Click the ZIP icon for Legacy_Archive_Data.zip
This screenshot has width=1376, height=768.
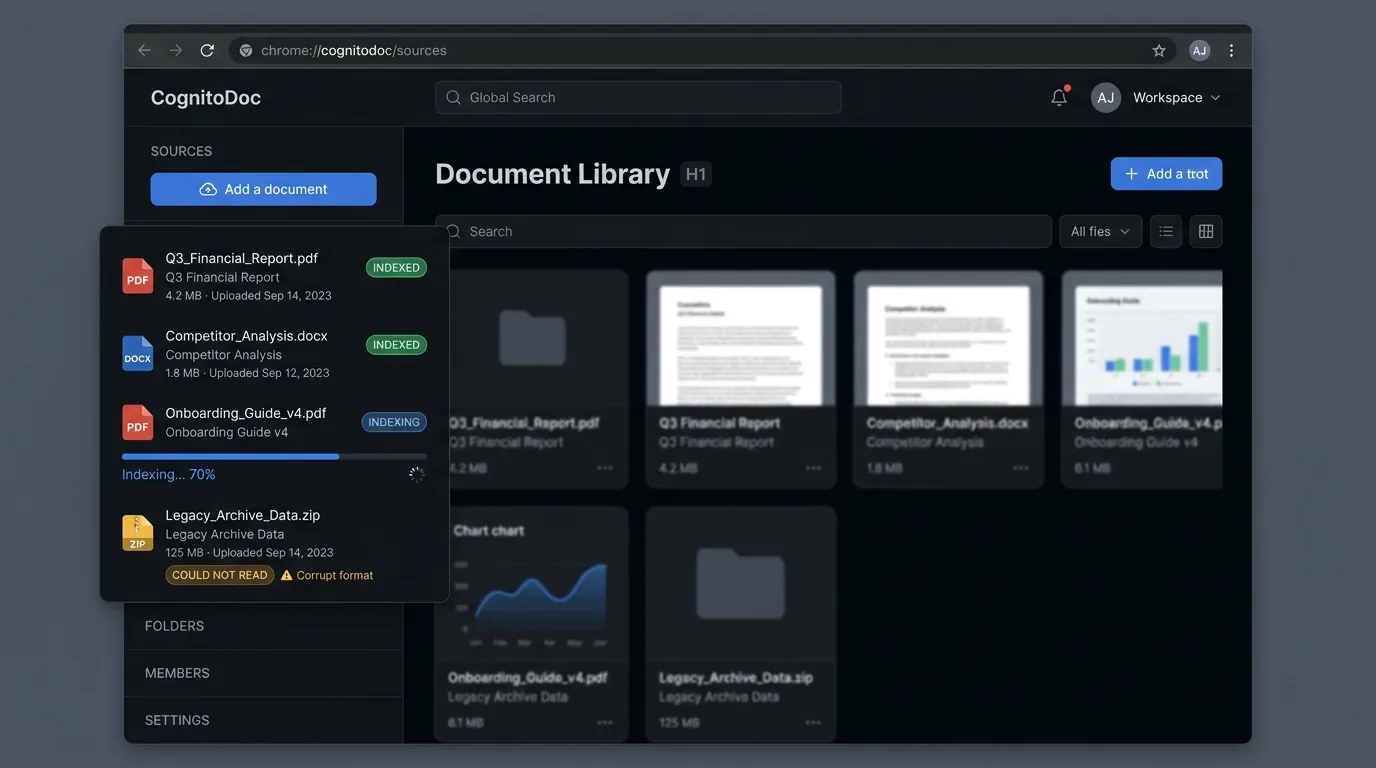(138, 533)
